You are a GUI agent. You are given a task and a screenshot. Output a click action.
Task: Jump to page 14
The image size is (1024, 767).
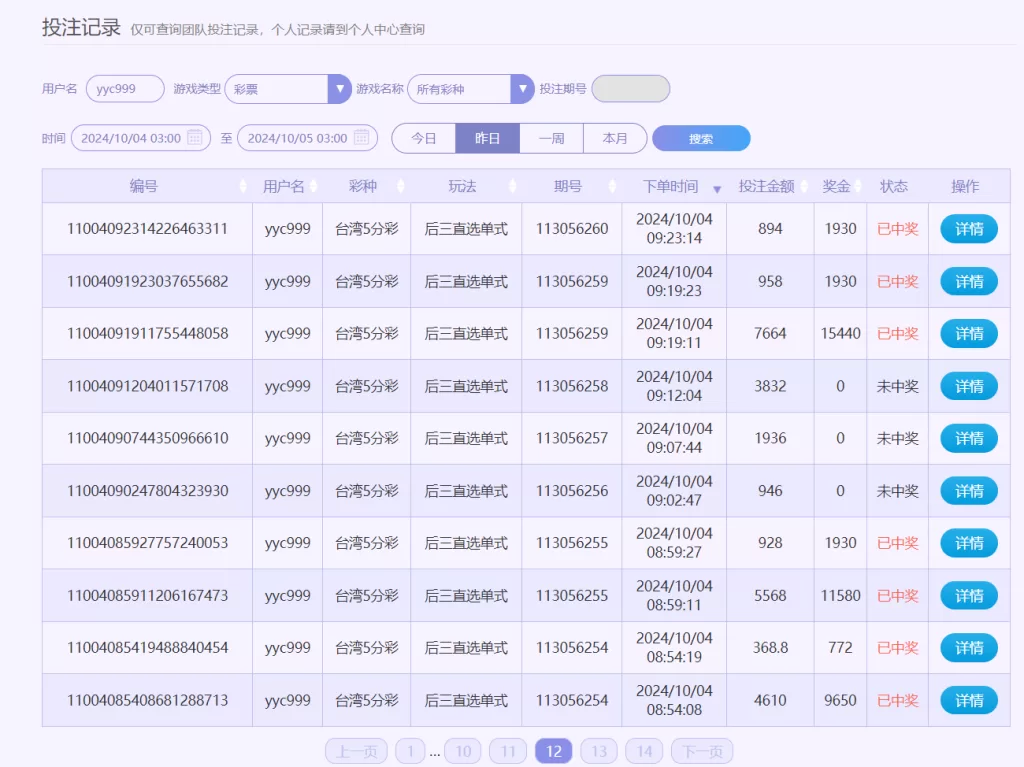644,751
